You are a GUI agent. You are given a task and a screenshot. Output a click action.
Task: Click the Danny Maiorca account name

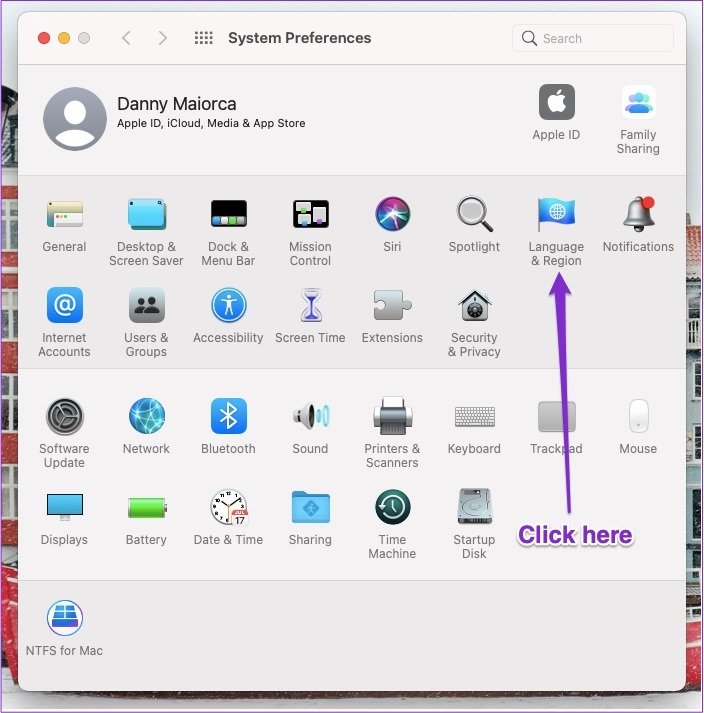(x=176, y=104)
